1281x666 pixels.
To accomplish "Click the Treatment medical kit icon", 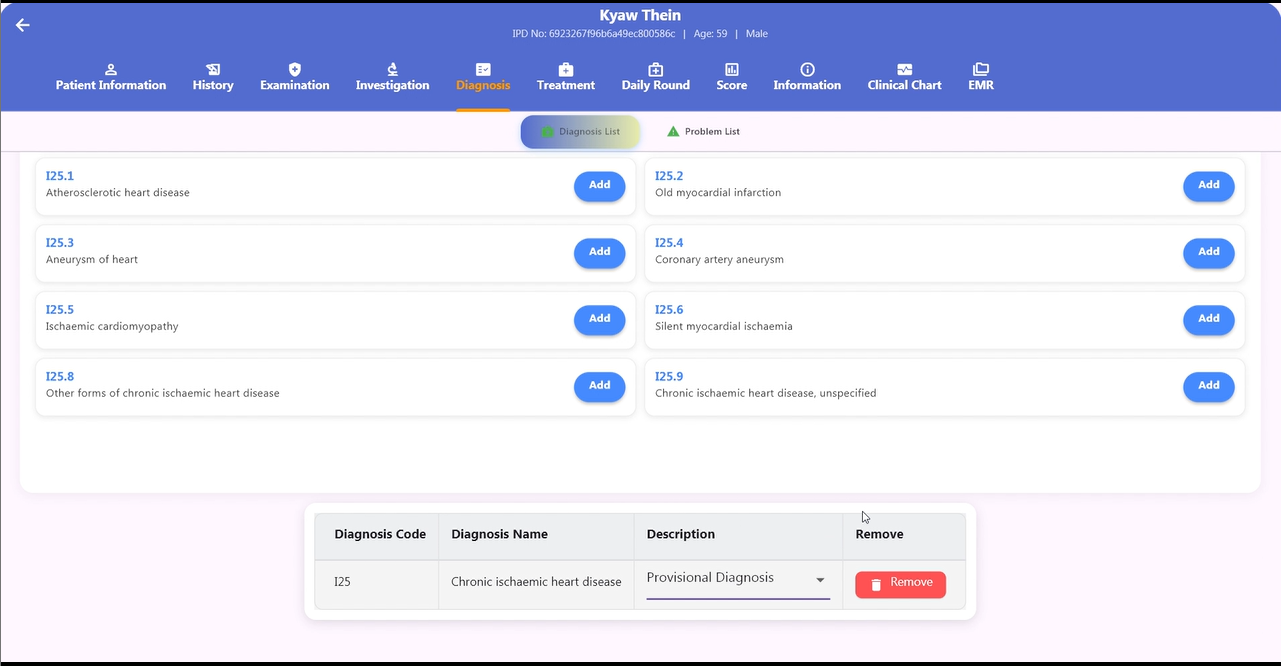I will coord(565,69).
